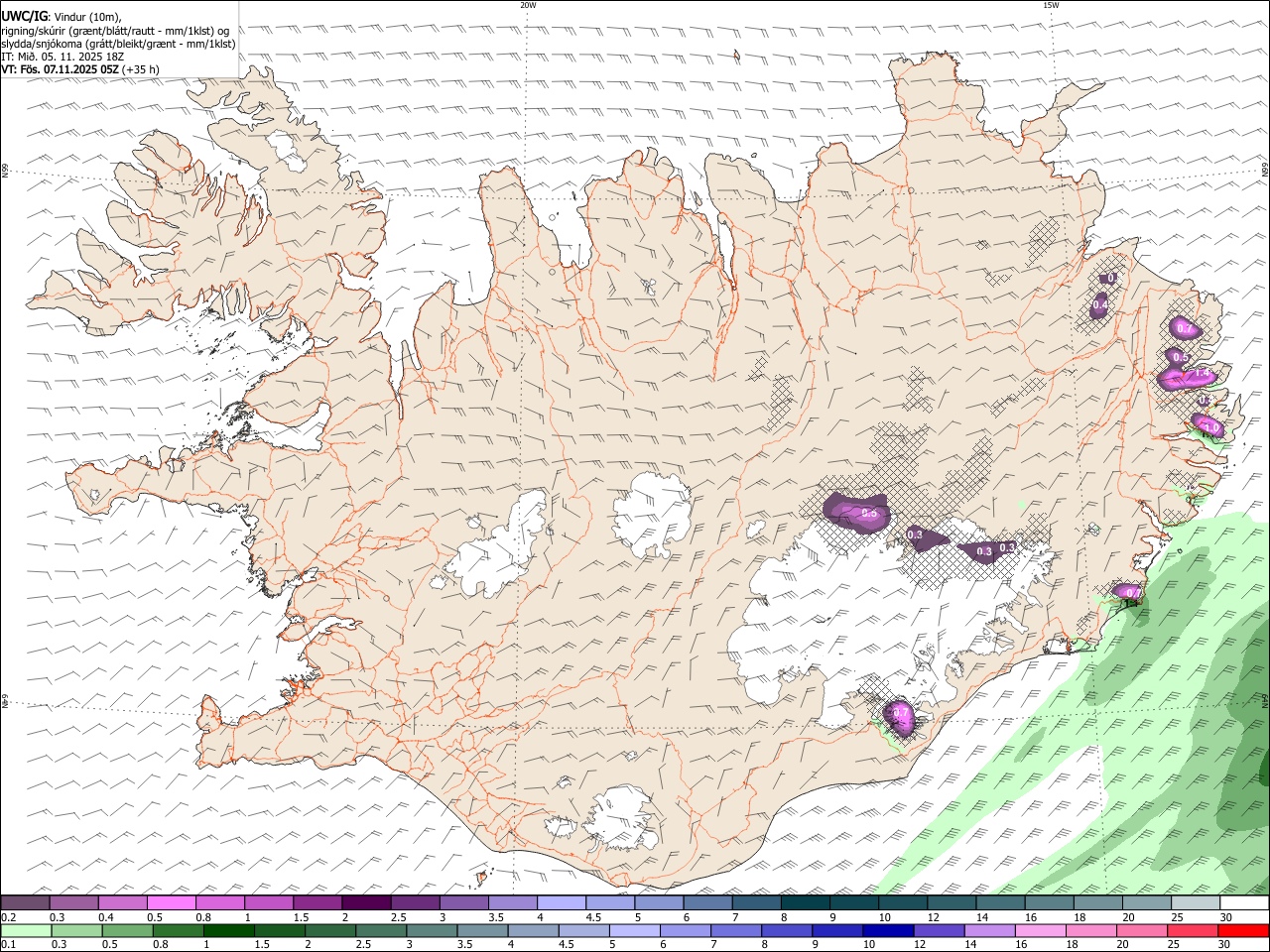Click the 'UWC/IG: Vindur (10m)' title text

click(62, 17)
